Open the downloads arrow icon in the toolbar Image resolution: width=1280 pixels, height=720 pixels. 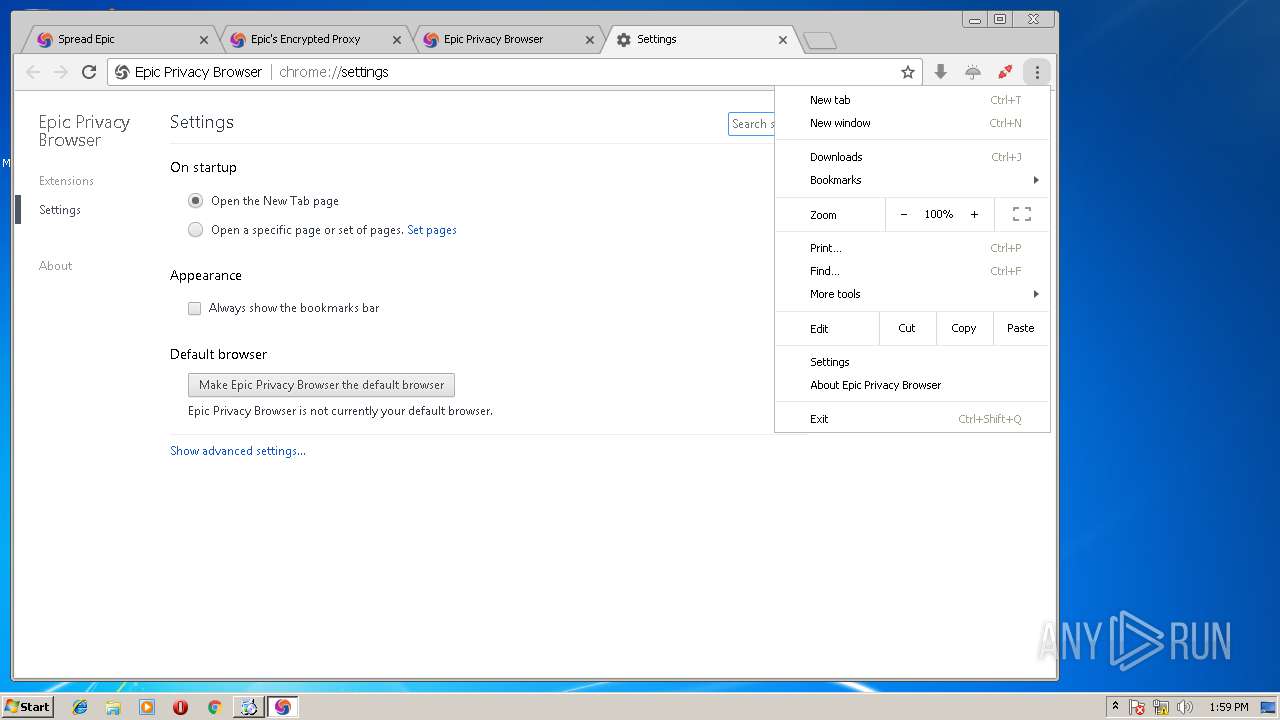[941, 72]
